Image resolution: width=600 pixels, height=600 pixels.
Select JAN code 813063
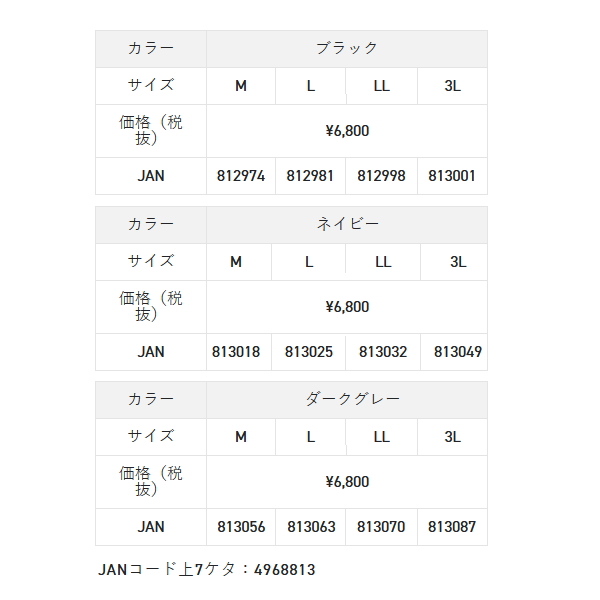(311, 527)
